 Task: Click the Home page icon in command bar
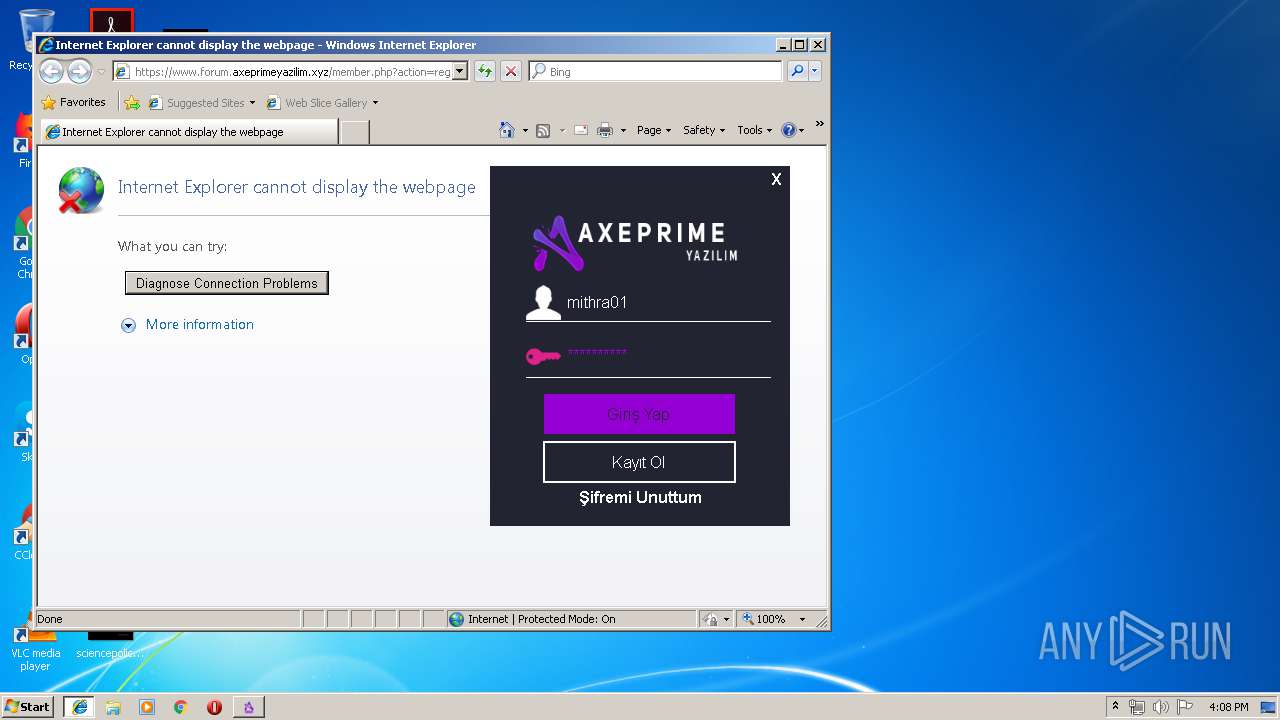coord(507,130)
